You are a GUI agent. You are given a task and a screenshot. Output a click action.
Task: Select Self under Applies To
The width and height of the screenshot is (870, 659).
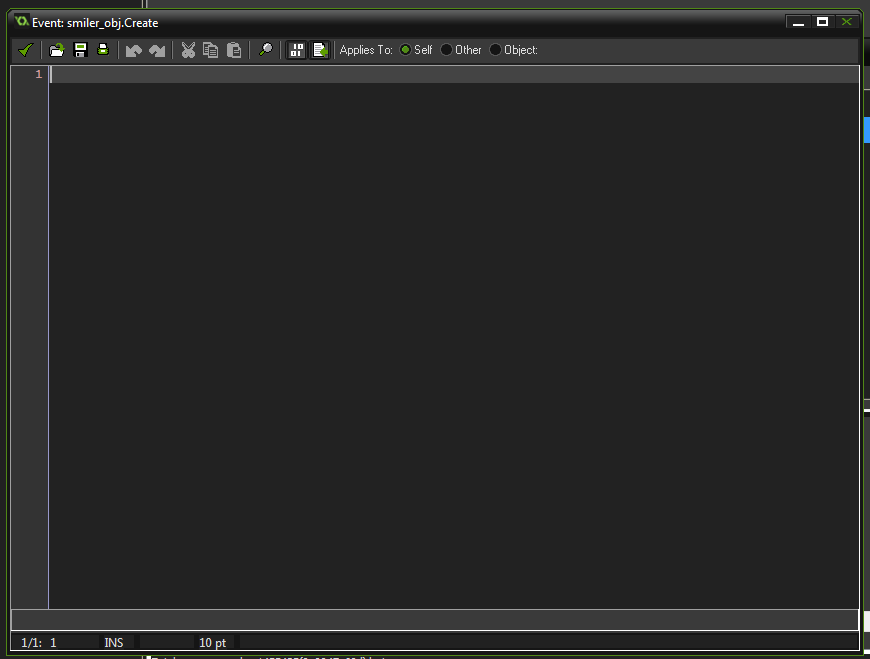pos(416,50)
